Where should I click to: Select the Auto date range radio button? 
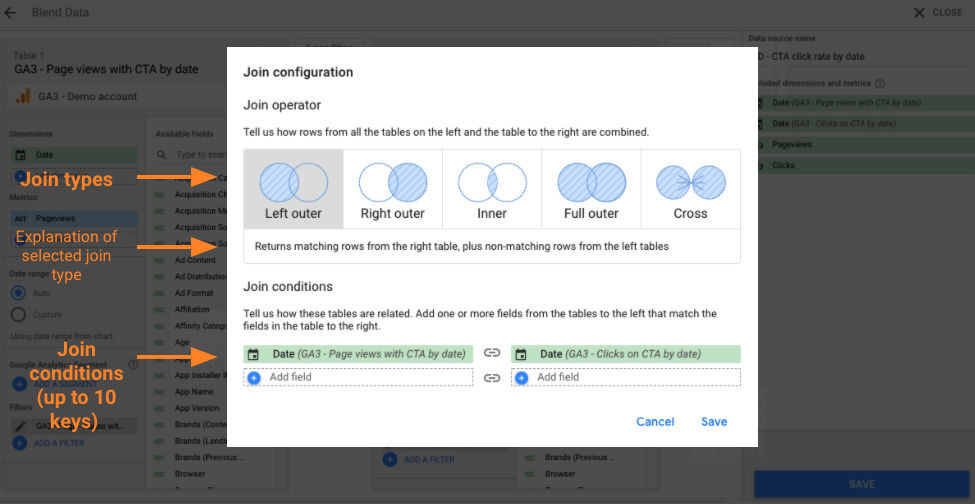click(19, 293)
